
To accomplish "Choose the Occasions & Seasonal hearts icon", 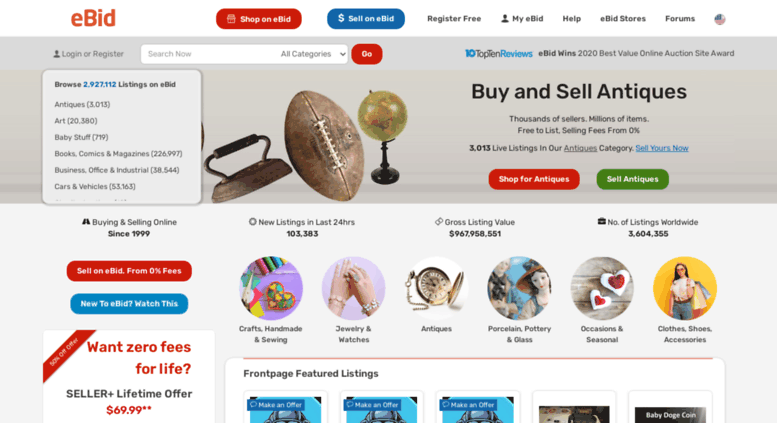I will (602, 288).
